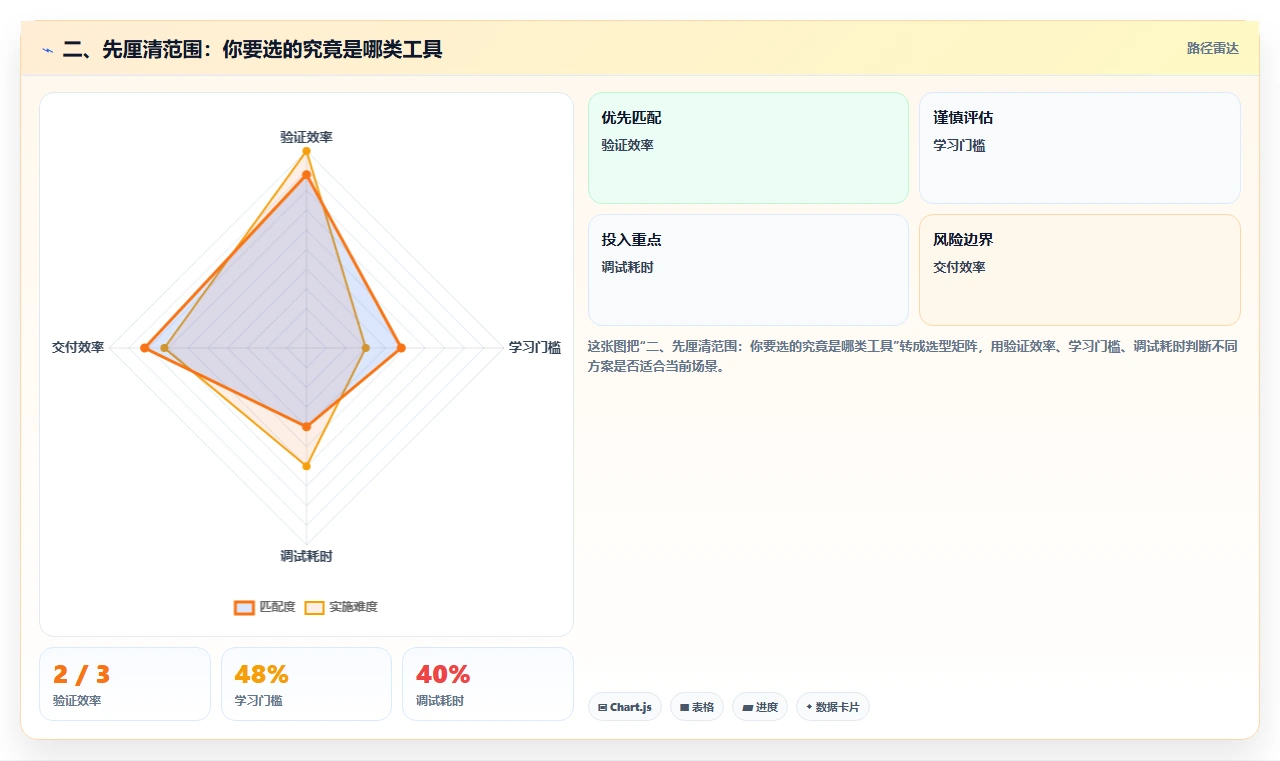The width and height of the screenshot is (1280, 761).
Task: Click the 进度 tag
Action: coord(760,707)
